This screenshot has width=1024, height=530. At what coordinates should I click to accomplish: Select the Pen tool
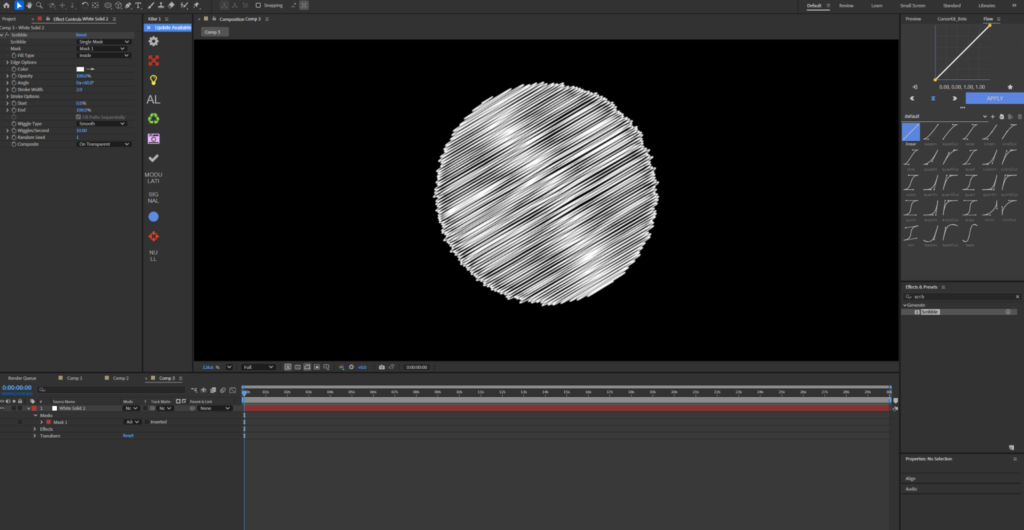pos(128,5)
